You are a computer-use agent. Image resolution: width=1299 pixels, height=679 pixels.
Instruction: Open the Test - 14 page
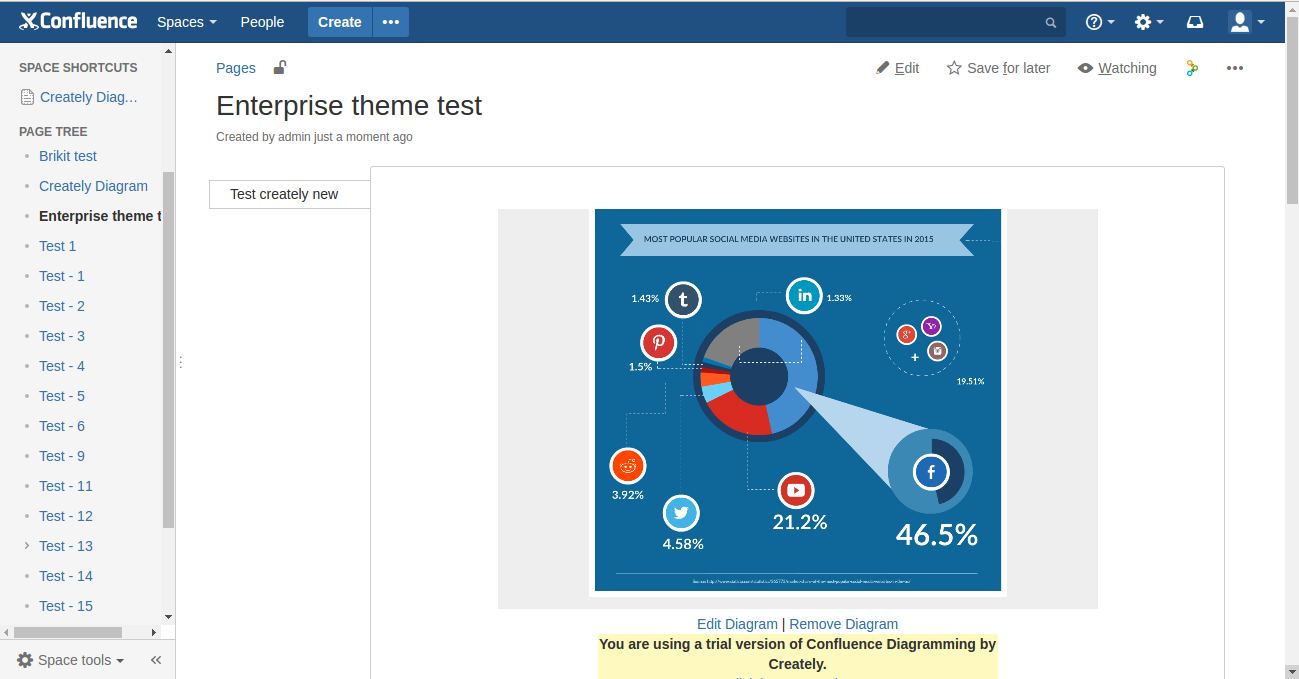point(66,576)
